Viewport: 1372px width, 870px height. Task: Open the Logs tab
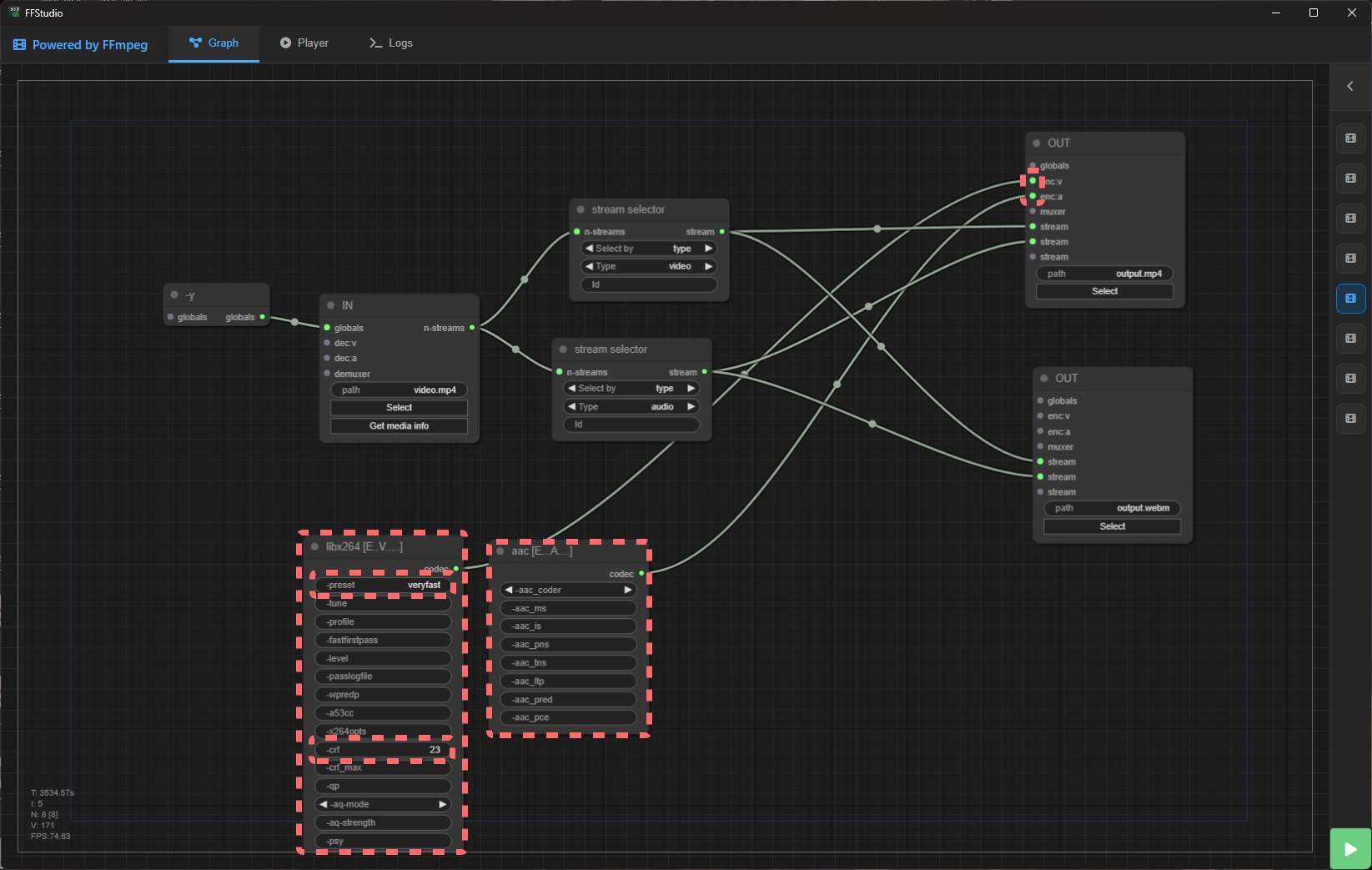[390, 43]
